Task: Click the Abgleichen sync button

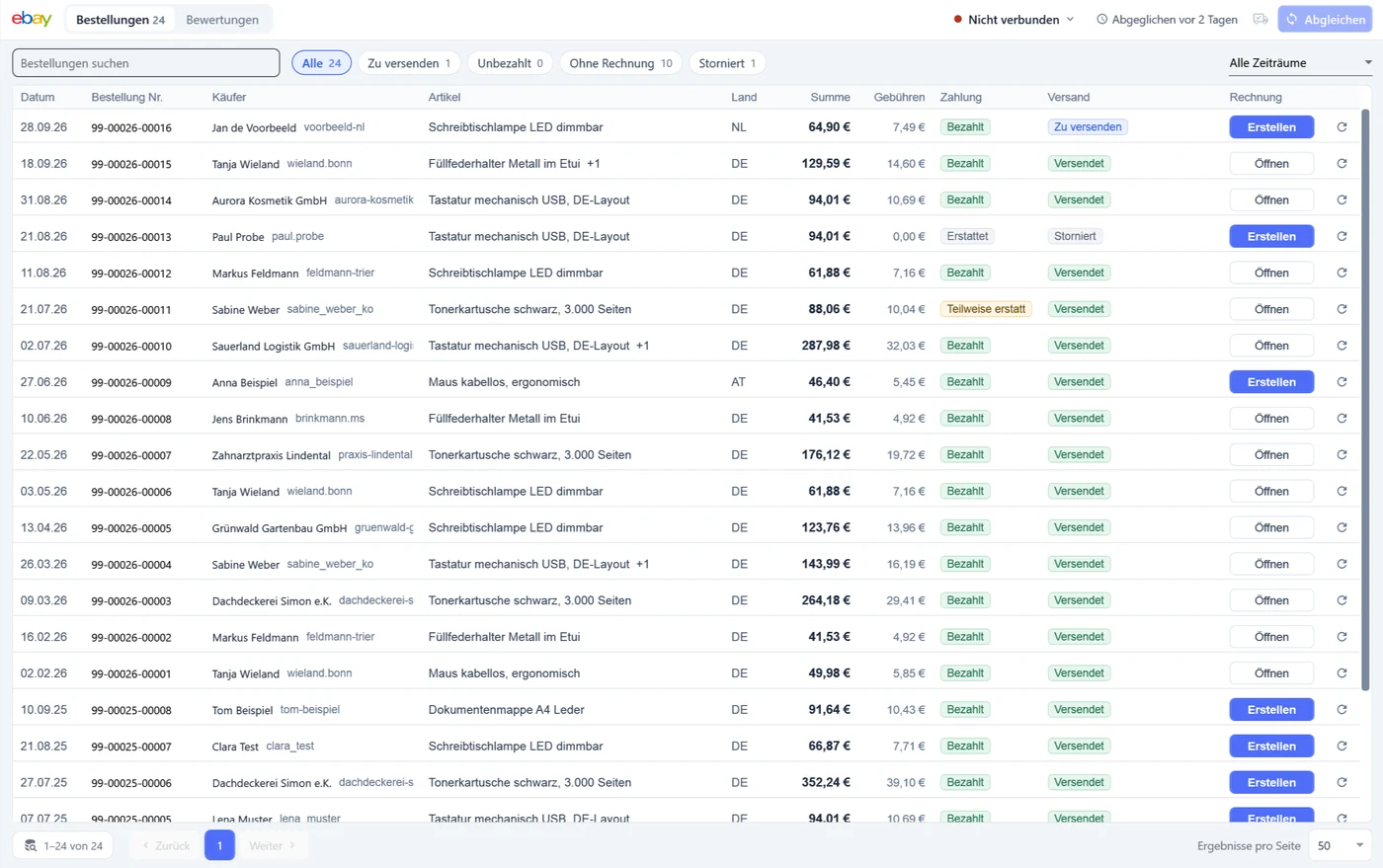Action: pos(1325,19)
